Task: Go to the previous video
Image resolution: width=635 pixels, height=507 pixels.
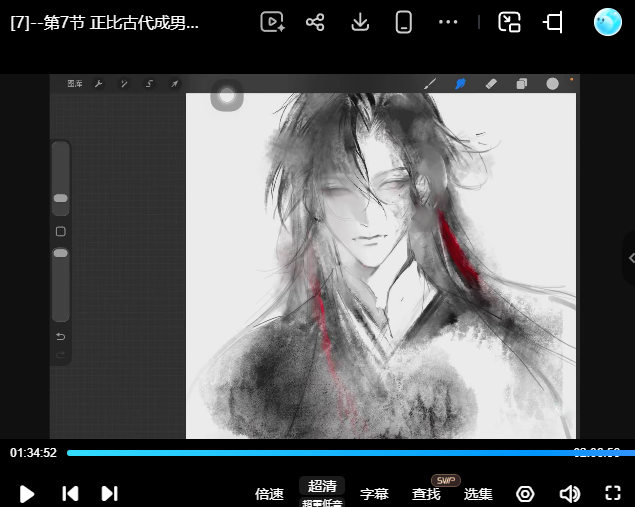Action: click(x=70, y=494)
